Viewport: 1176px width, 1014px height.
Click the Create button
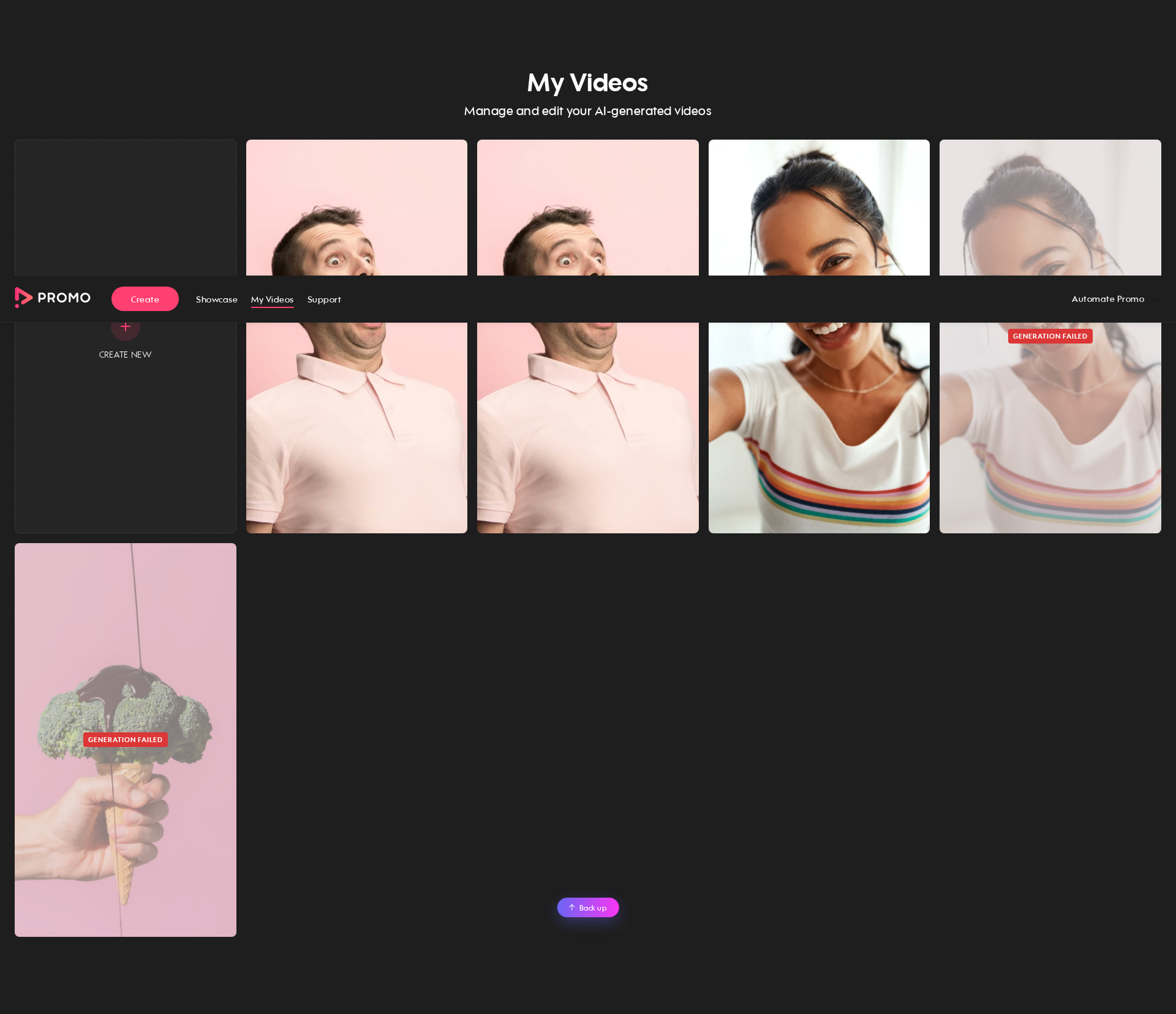tap(145, 299)
